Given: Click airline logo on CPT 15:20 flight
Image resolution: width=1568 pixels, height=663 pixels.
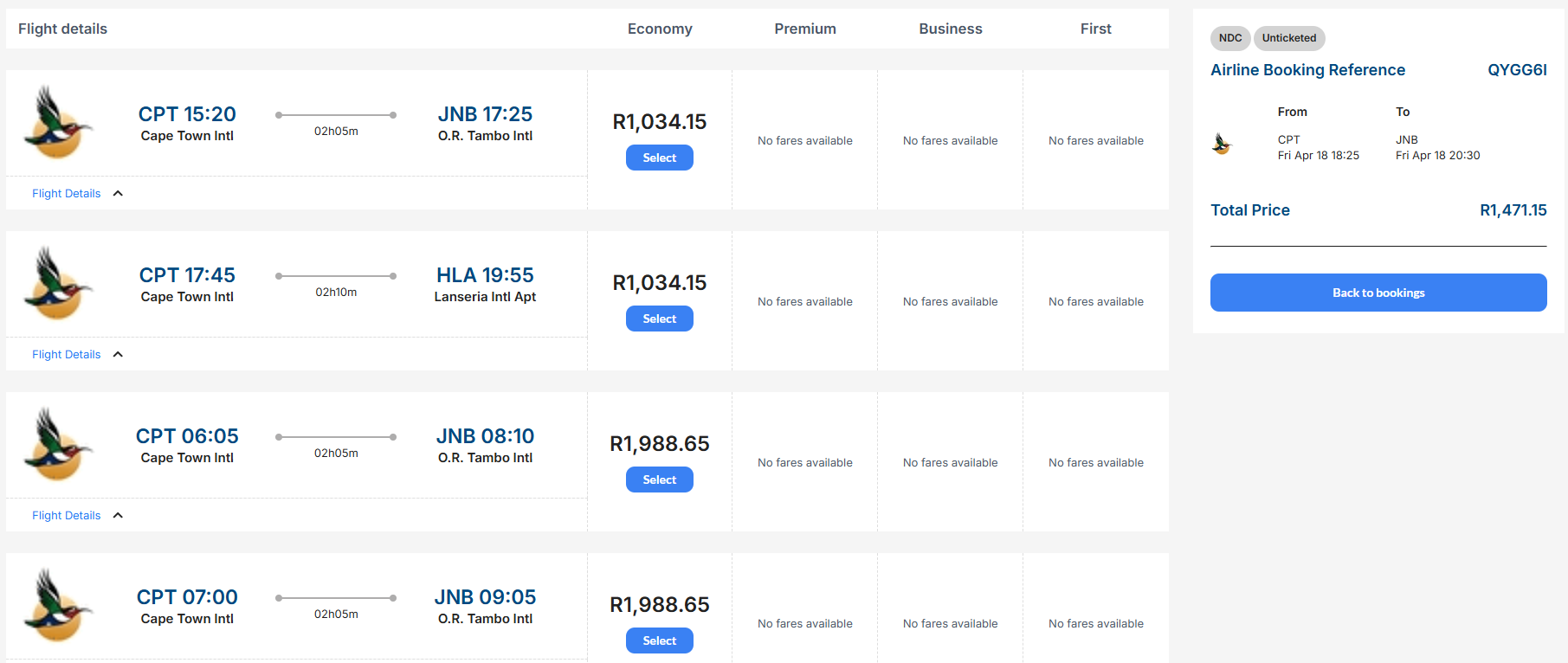Looking at the screenshot, I should [57, 123].
